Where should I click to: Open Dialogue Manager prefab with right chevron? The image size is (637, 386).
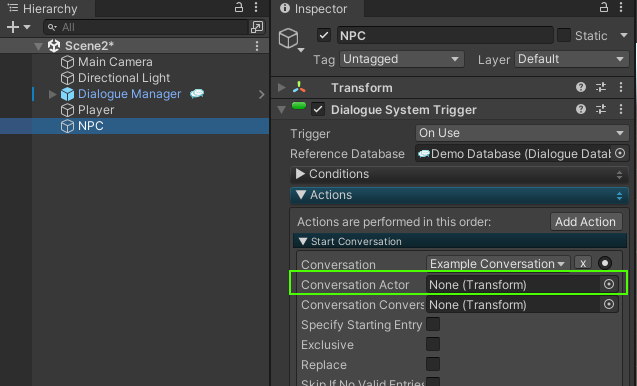(262, 94)
